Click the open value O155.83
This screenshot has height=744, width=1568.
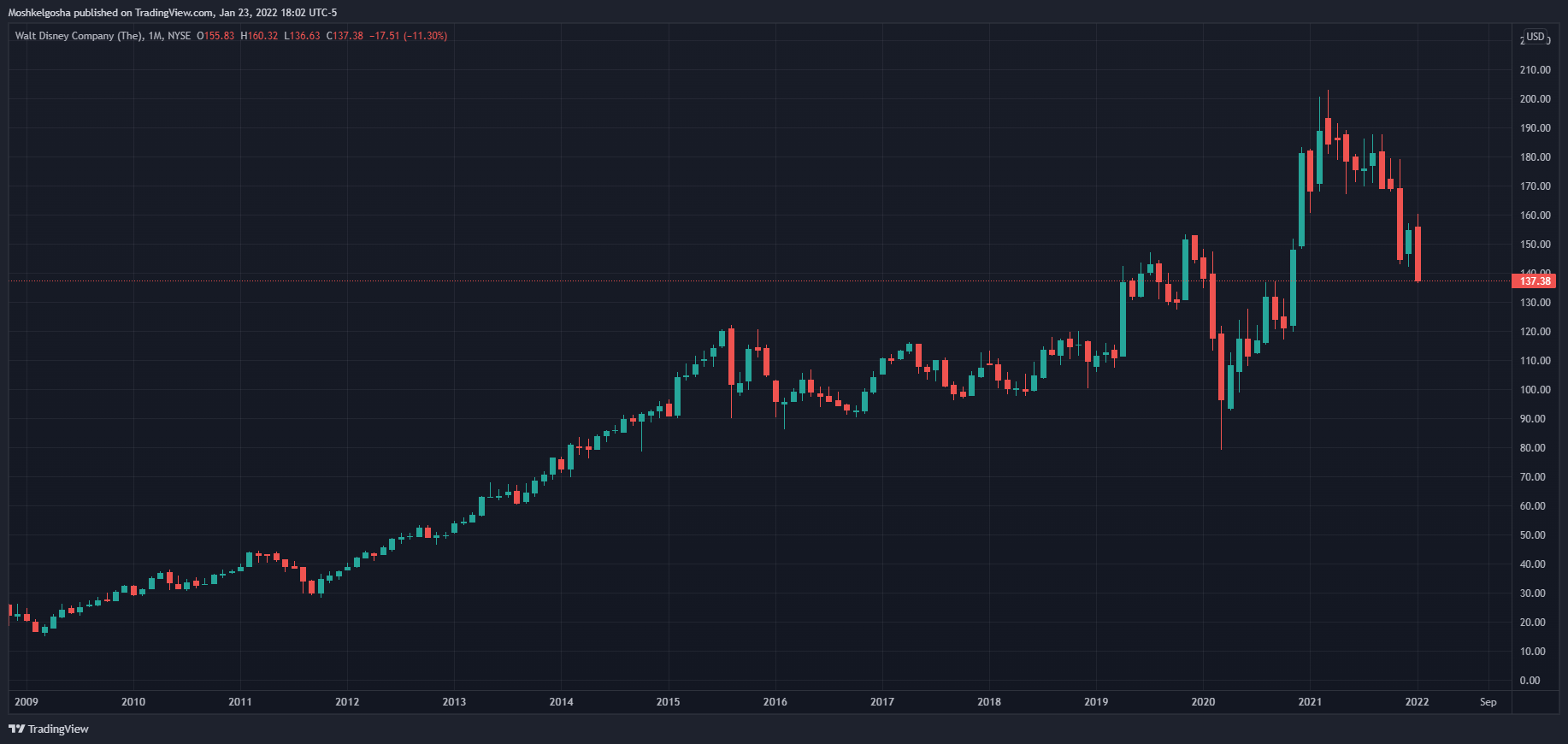[x=215, y=36]
